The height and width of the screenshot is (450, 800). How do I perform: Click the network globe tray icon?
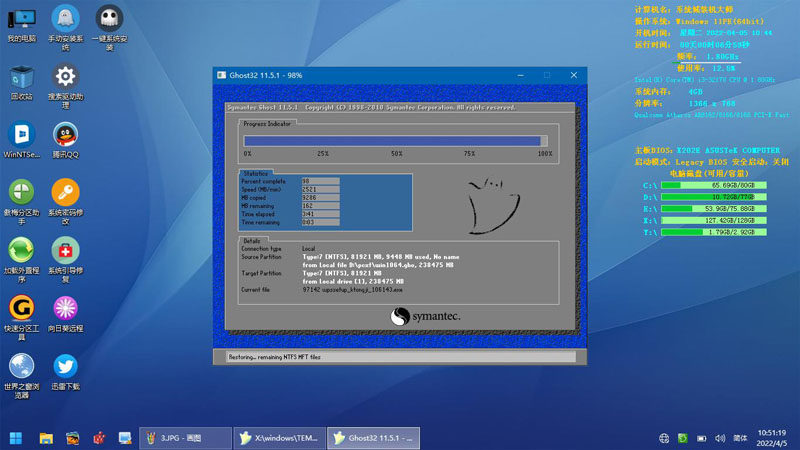(x=664, y=438)
